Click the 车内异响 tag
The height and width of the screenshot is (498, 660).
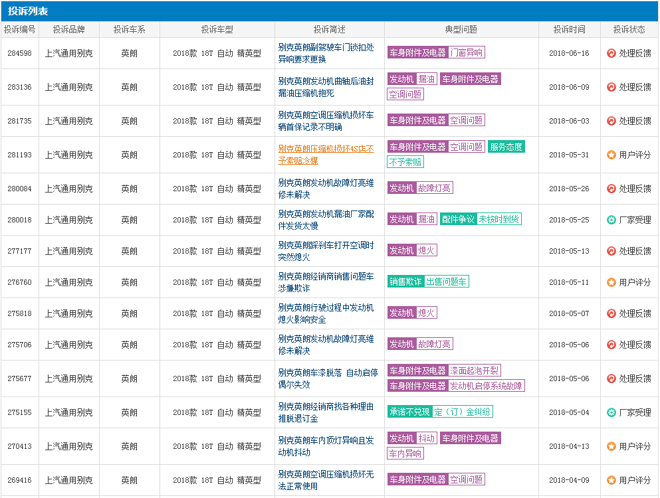coord(405,453)
